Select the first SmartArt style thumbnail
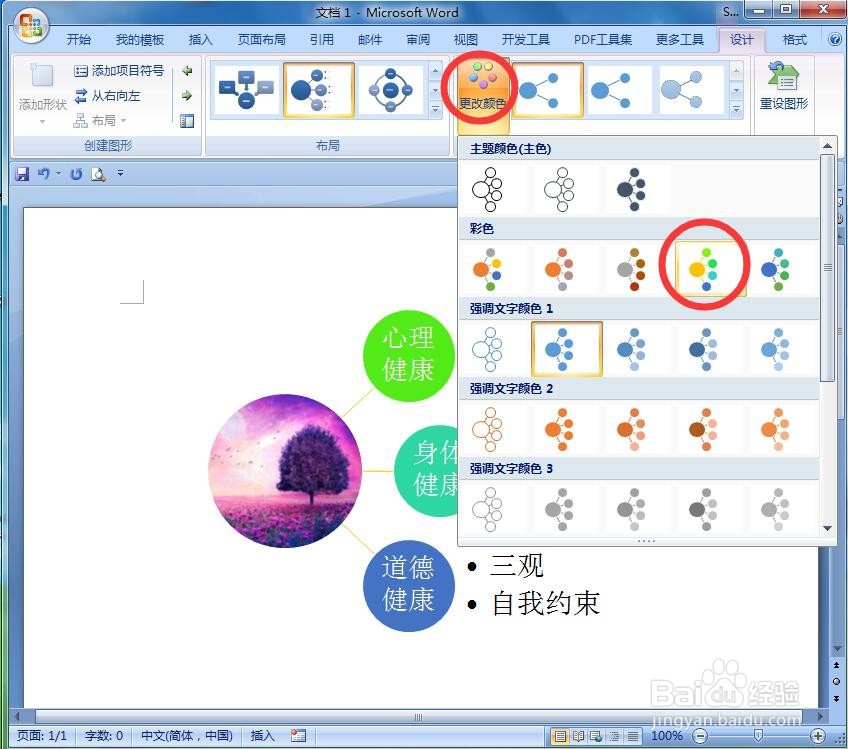Image resolution: width=848 pixels, height=749 pixels. [547, 89]
